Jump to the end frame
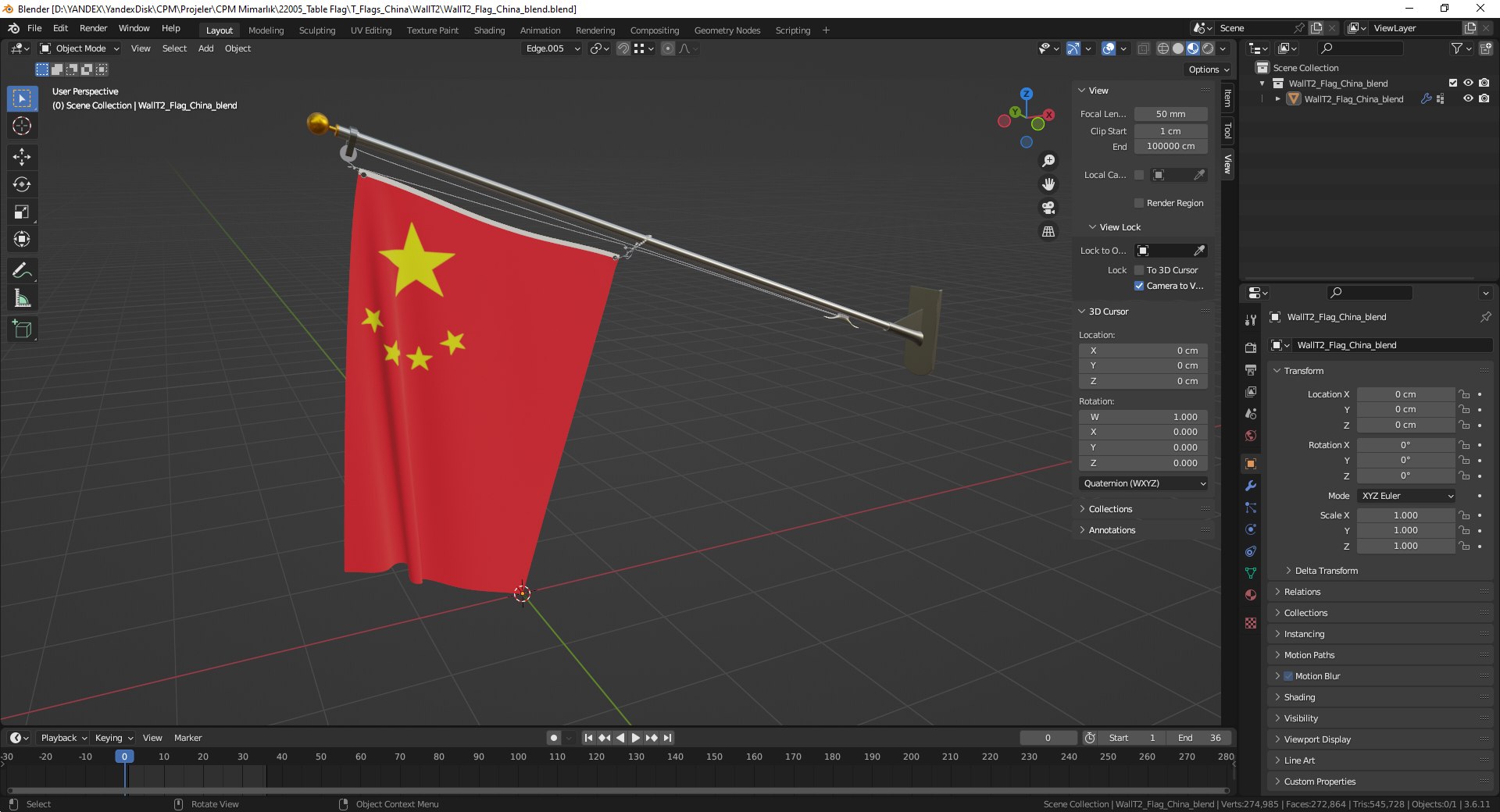The width and height of the screenshot is (1500, 812). [667, 738]
